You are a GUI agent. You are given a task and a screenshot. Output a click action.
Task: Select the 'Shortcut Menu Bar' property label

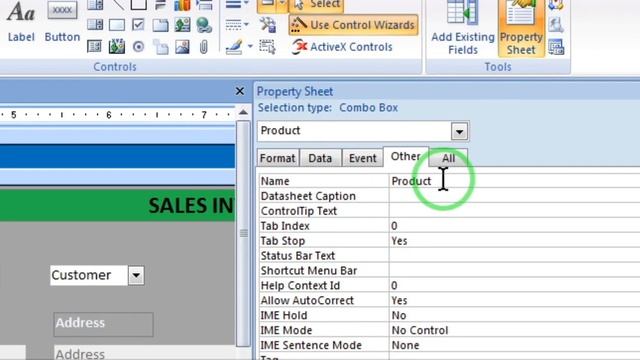(x=309, y=271)
